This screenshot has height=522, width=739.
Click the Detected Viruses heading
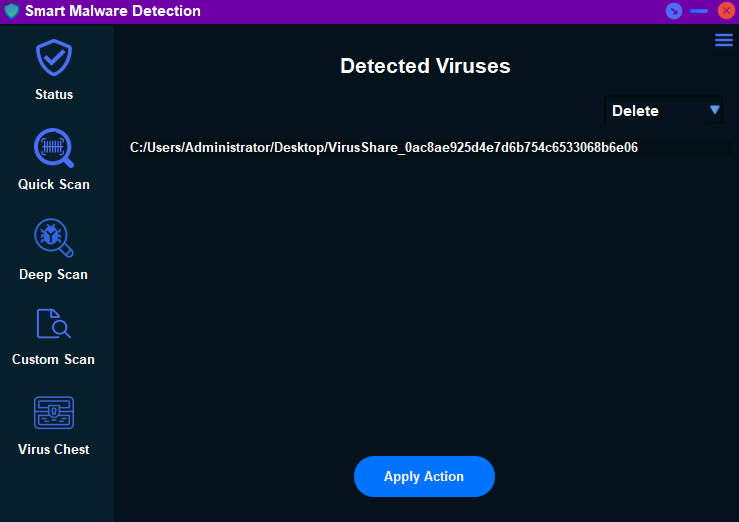coord(425,67)
